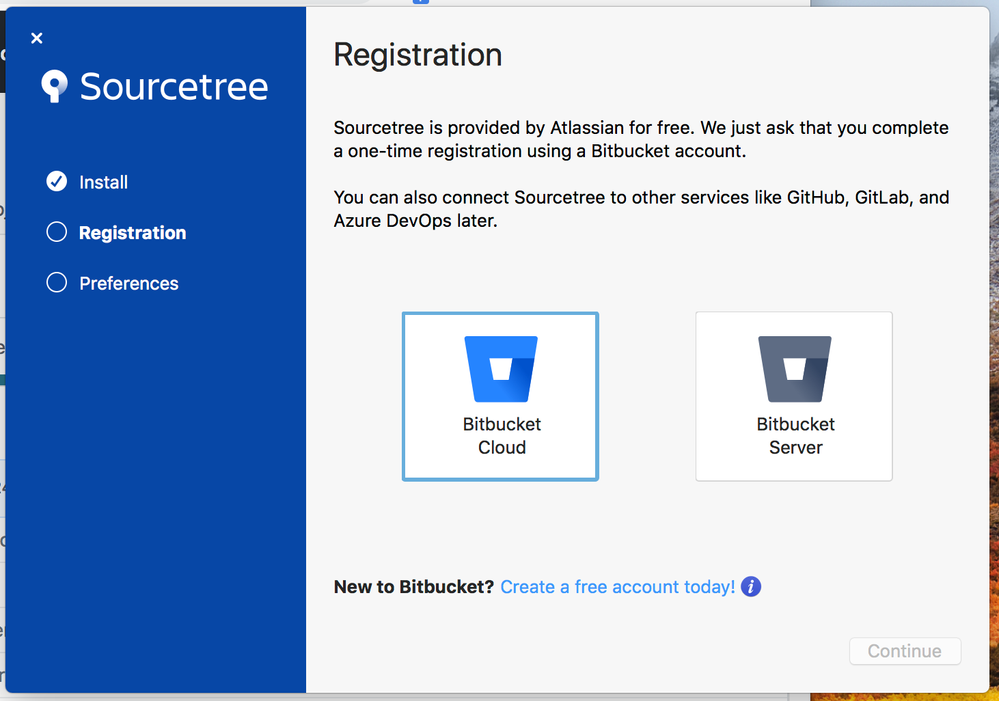Screen dimensions: 999x701
Task: Open the Create a free account today link
Action: click(617, 586)
